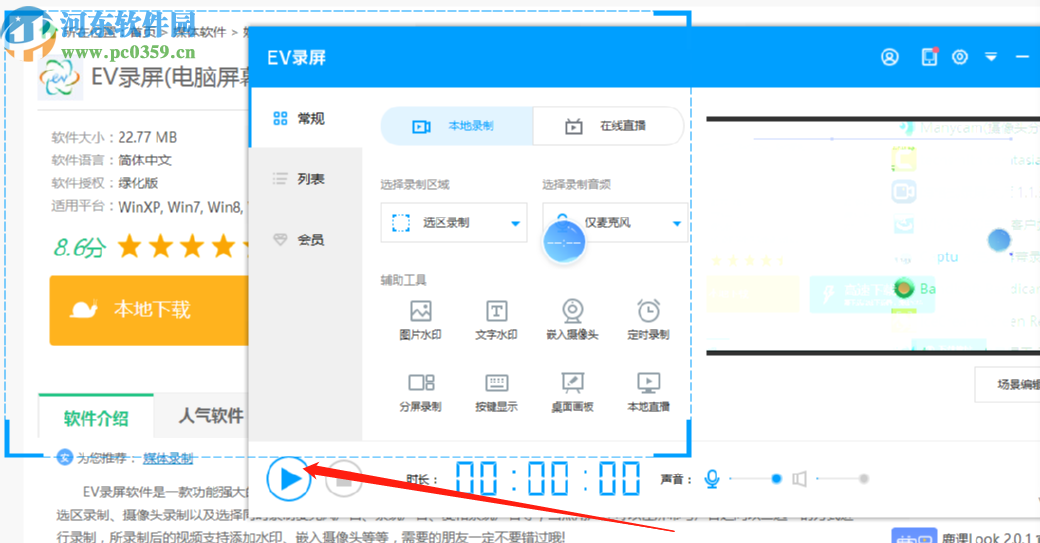Open the 定时录制 tool

pyautogui.click(x=648, y=320)
